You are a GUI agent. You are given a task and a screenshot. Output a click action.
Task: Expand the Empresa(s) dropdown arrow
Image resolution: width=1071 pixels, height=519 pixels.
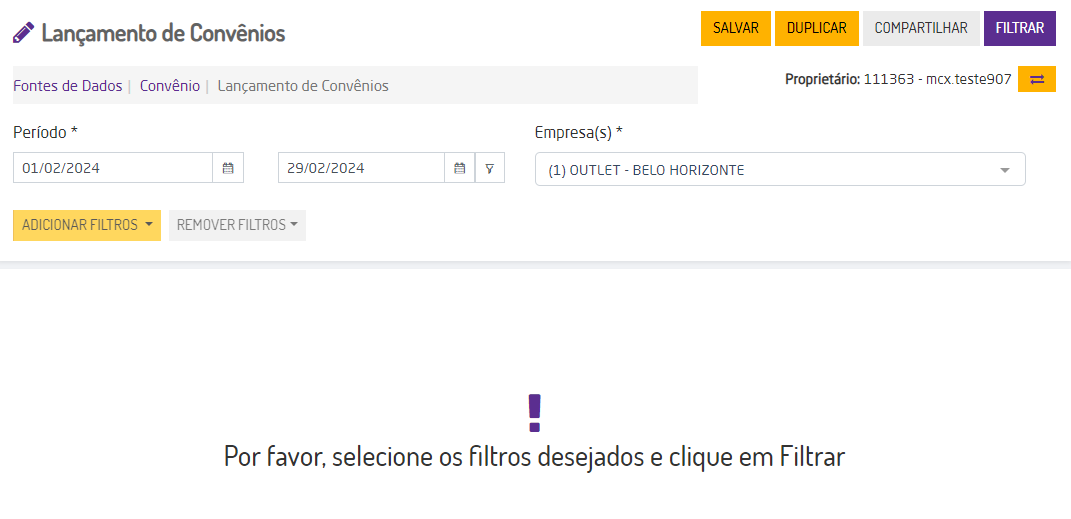(x=1005, y=170)
